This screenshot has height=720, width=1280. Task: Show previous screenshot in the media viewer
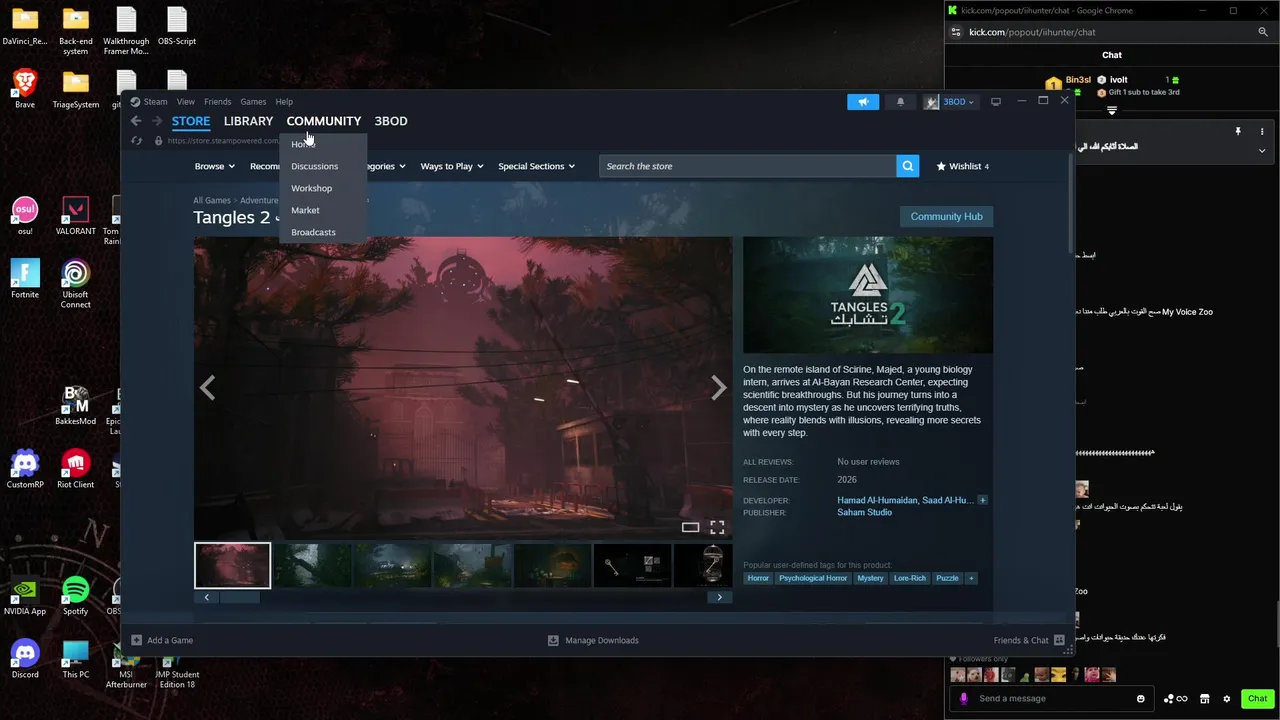(207, 388)
